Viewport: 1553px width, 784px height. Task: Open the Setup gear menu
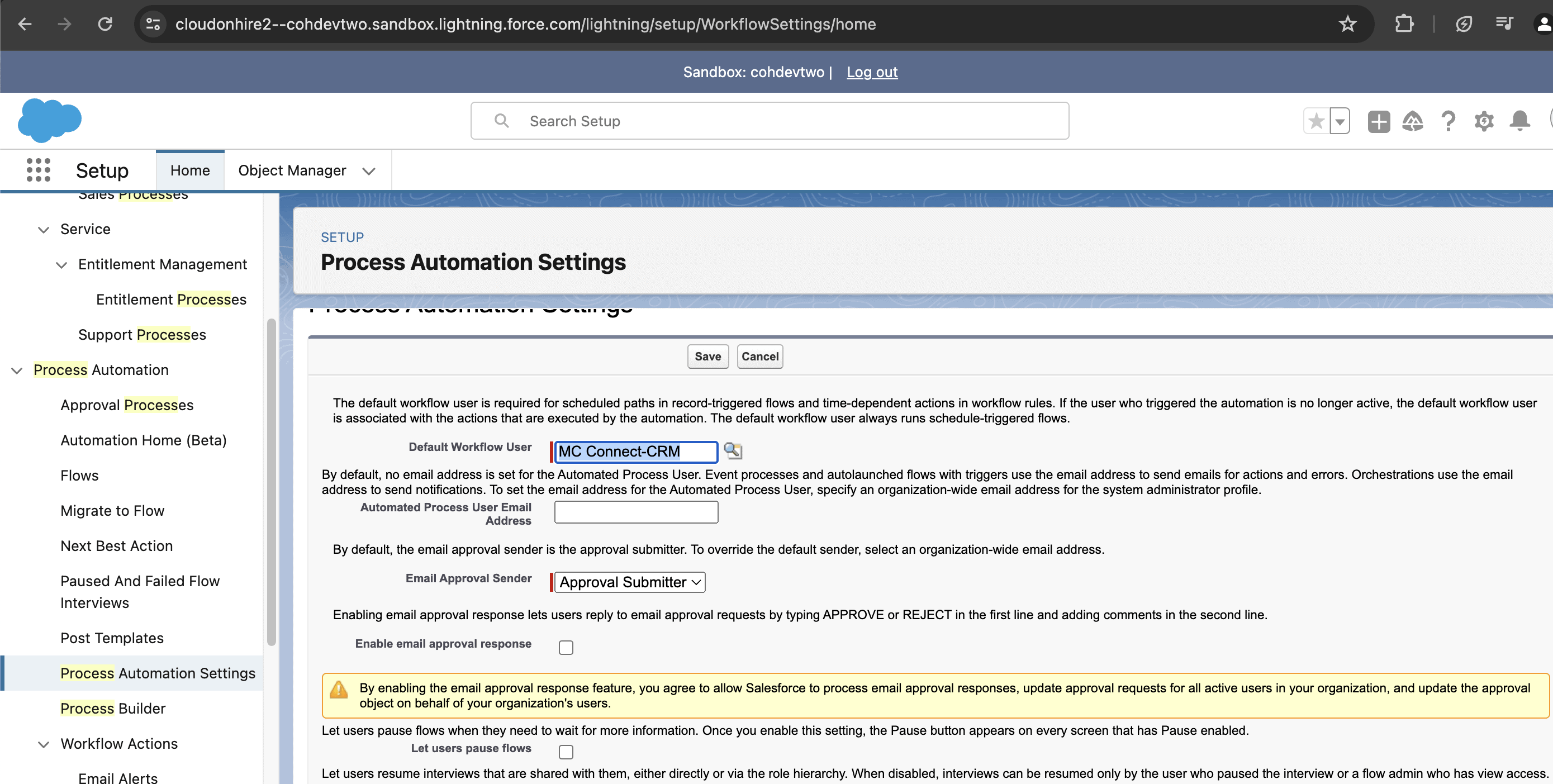[x=1484, y=121]
